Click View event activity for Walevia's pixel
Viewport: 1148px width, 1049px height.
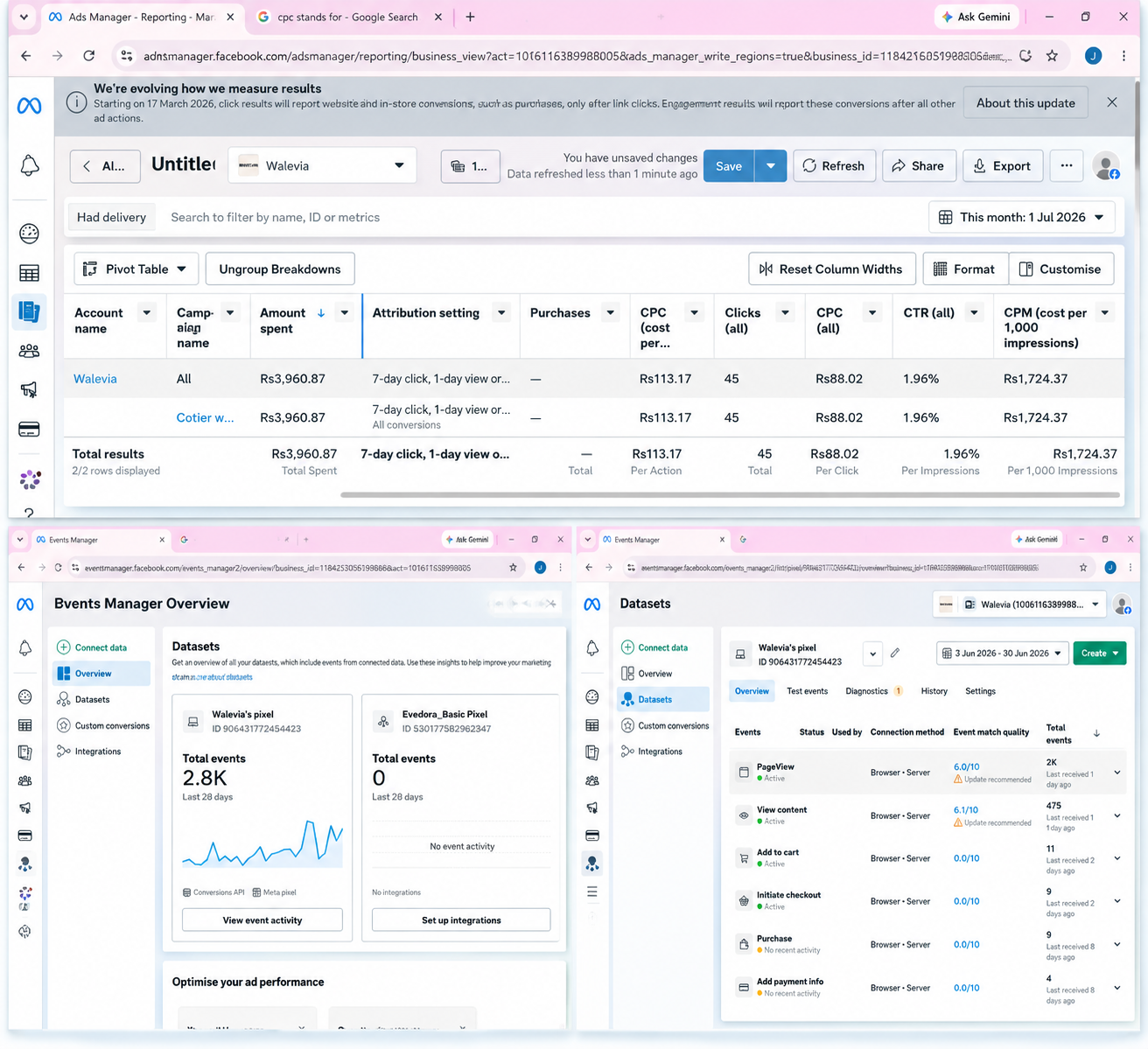click(262, 920)
